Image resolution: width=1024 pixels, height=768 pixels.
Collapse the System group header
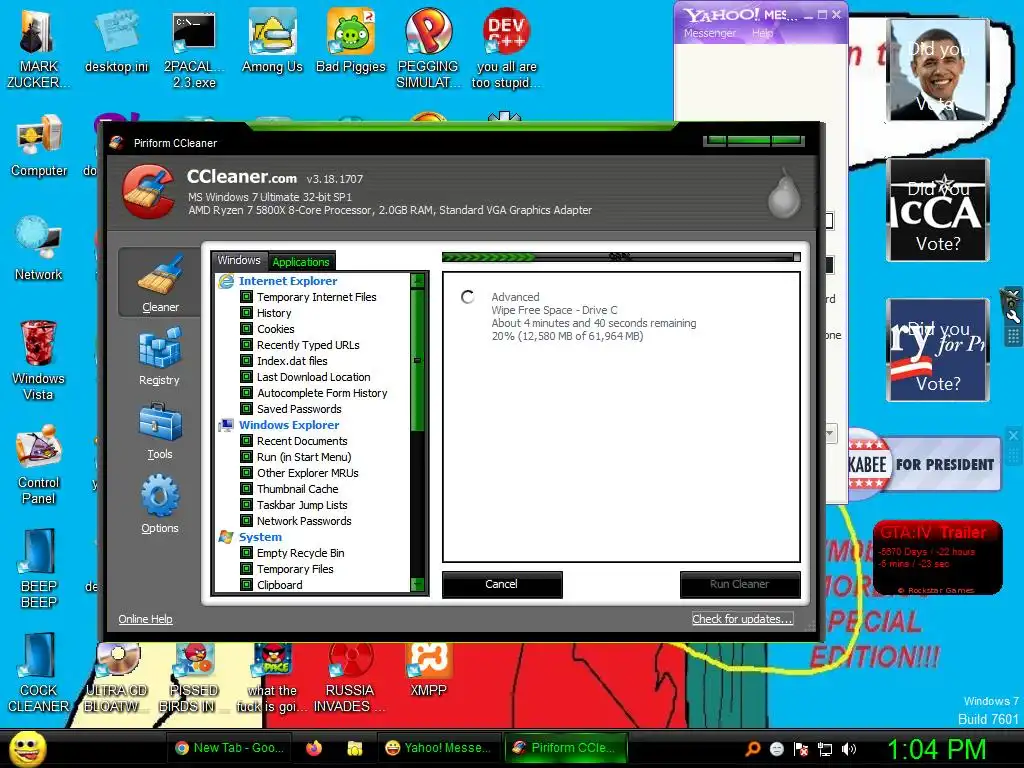coord(260,537)
